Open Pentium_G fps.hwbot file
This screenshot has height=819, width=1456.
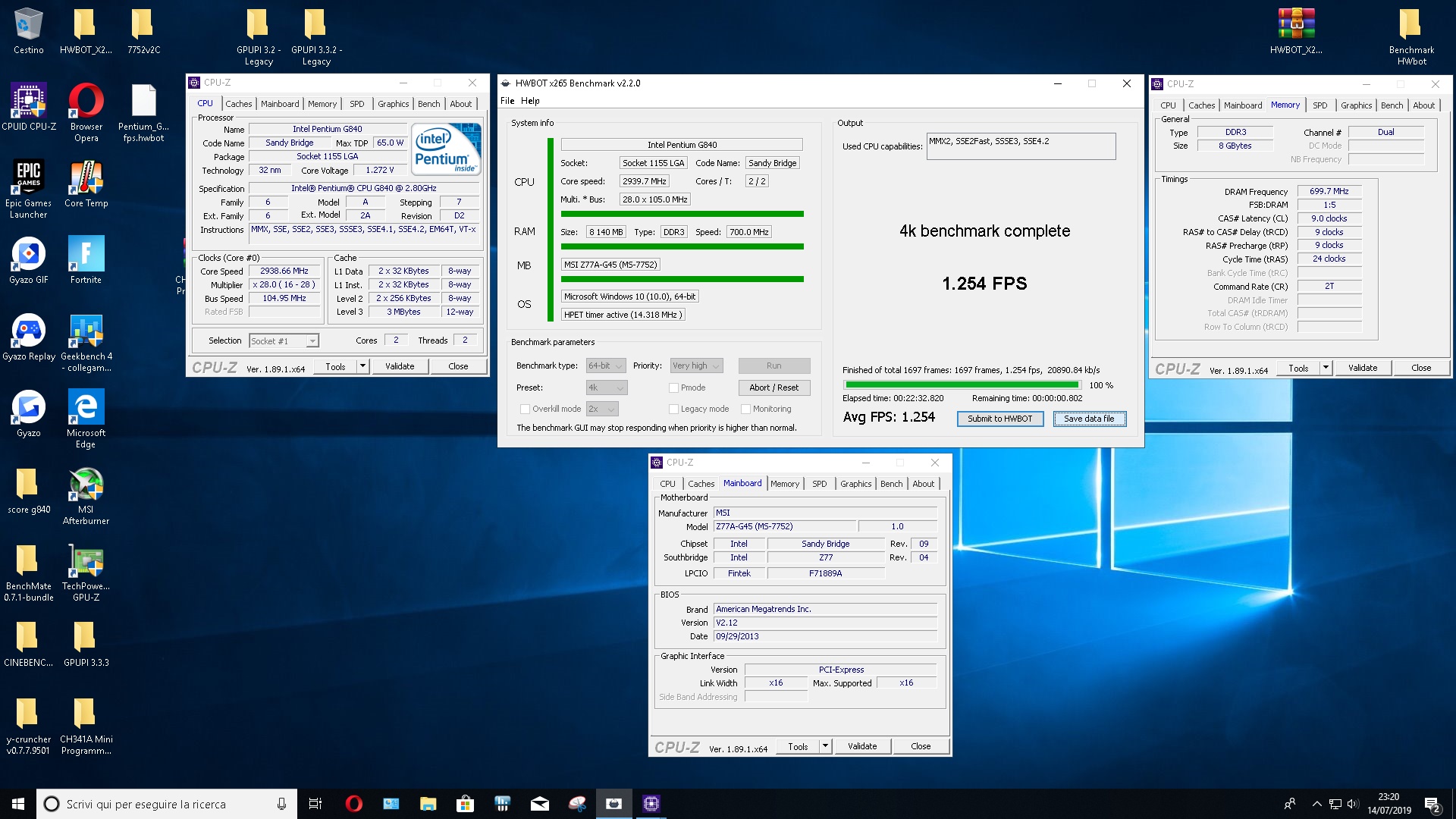coord(143,113)
